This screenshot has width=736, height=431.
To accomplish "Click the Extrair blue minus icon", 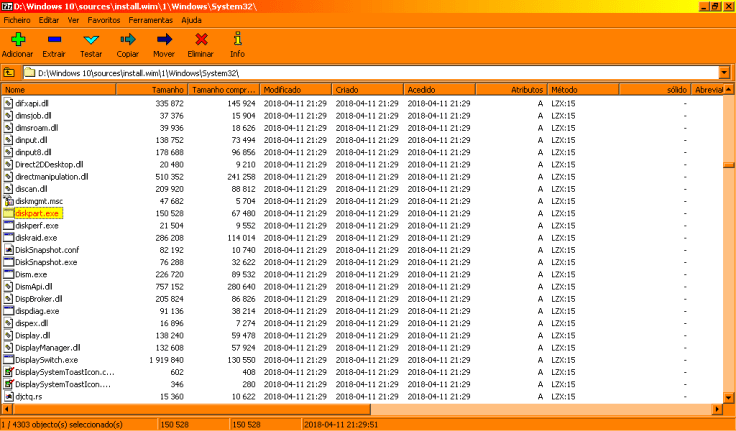I will pos(54,39).
